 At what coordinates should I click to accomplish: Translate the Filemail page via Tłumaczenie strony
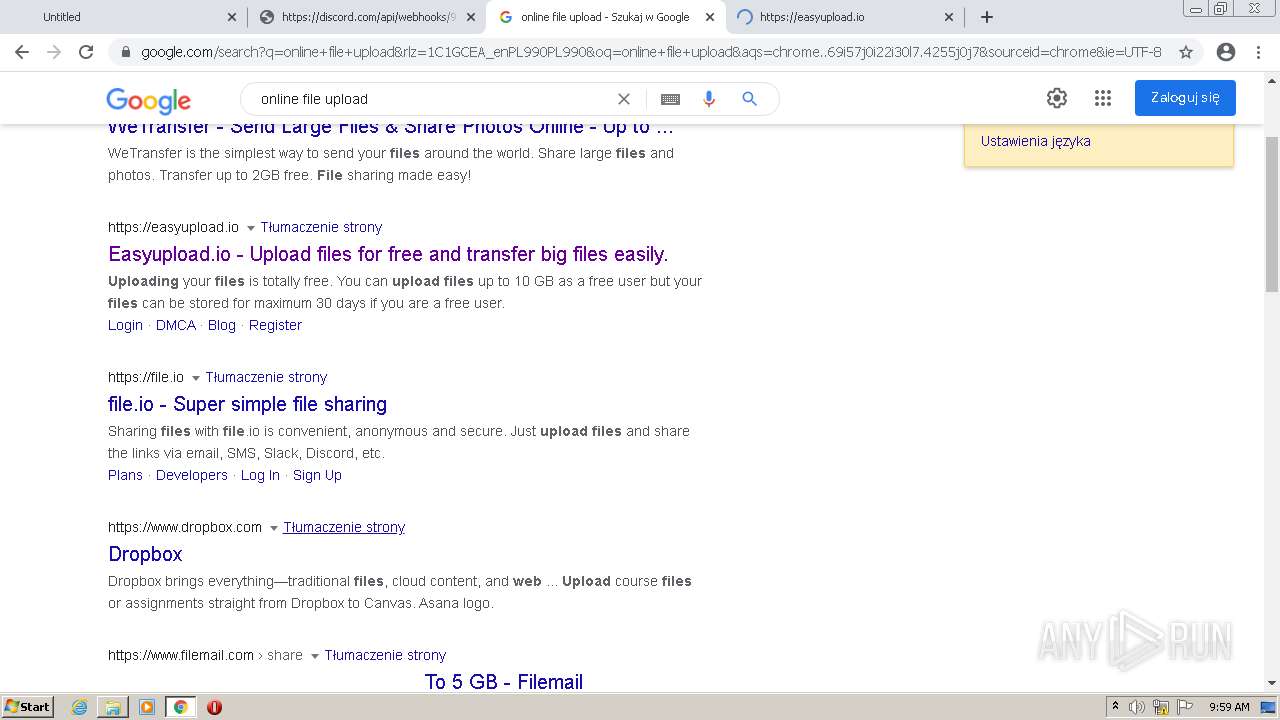pos(385,655)
